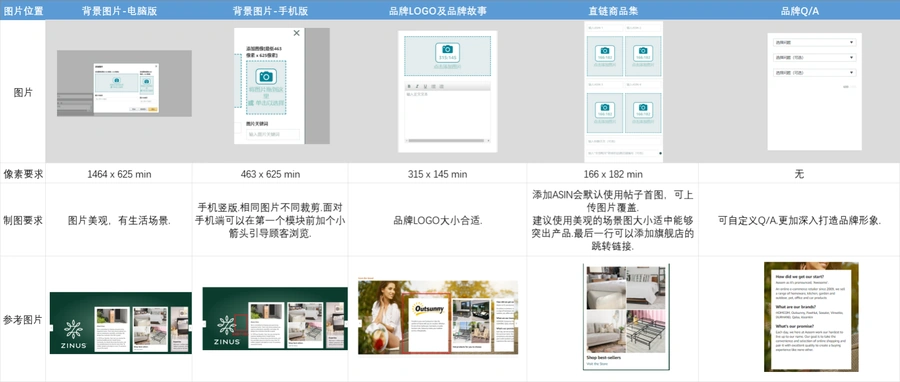Open the third optional question dropdown in brand Q/A
The image size is (900, 382).
point(814,72)
